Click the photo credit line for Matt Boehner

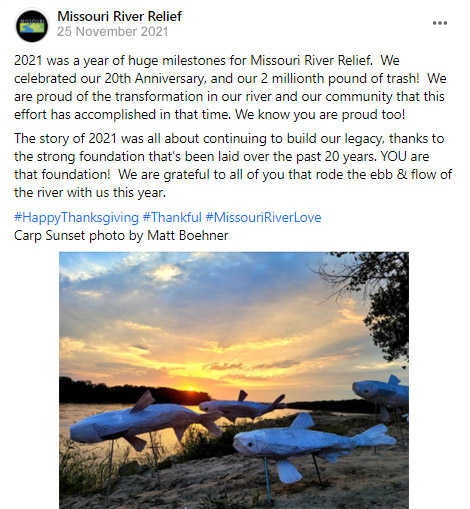121,235
